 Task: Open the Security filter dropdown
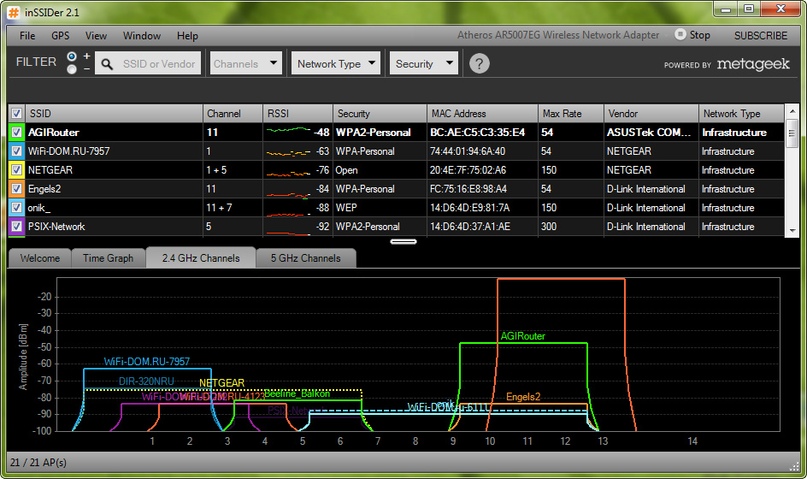coord(423,64)
